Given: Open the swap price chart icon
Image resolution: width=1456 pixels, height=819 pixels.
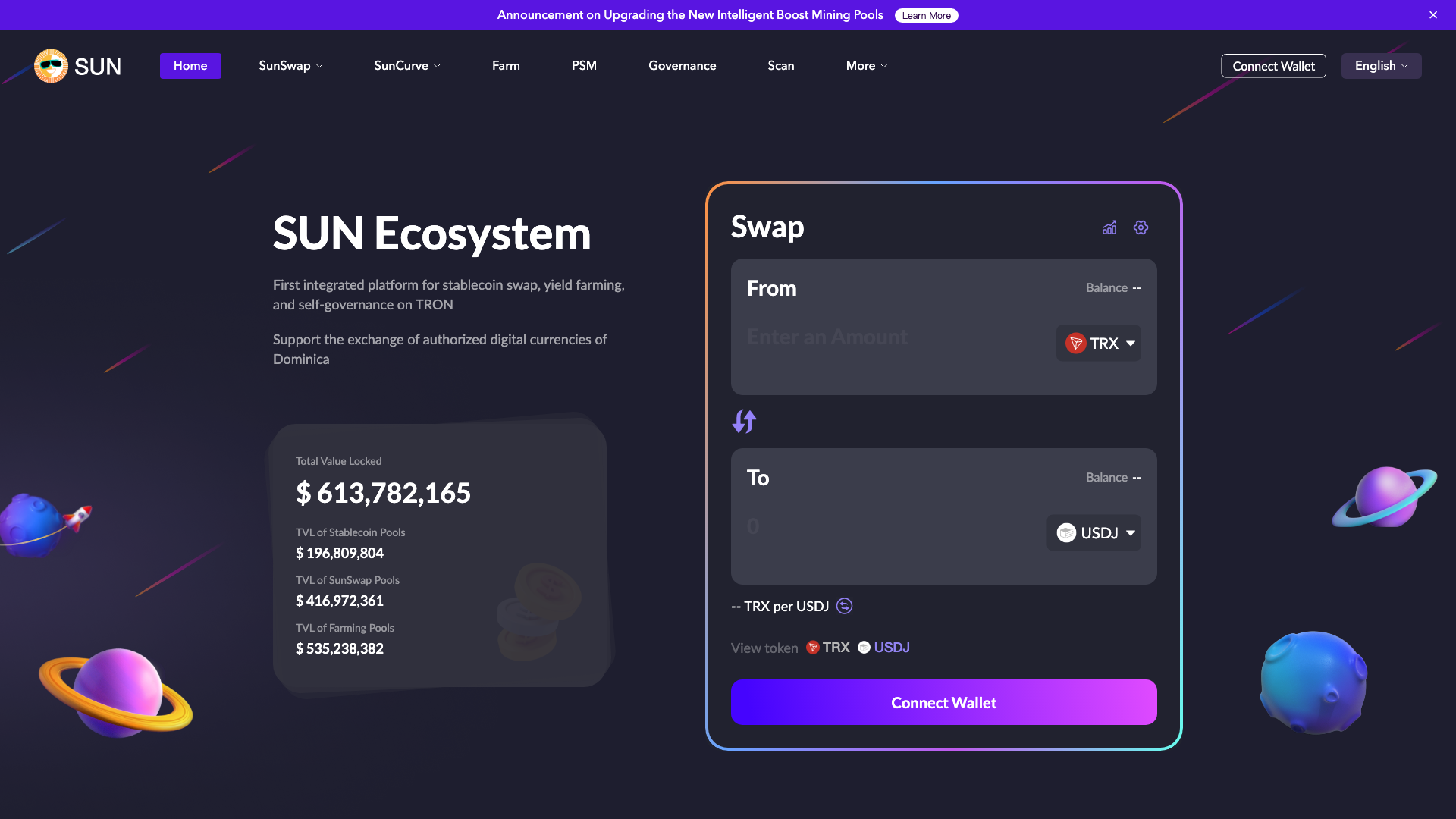Looking at the screenshot, I should click(x=1109, y=227).
